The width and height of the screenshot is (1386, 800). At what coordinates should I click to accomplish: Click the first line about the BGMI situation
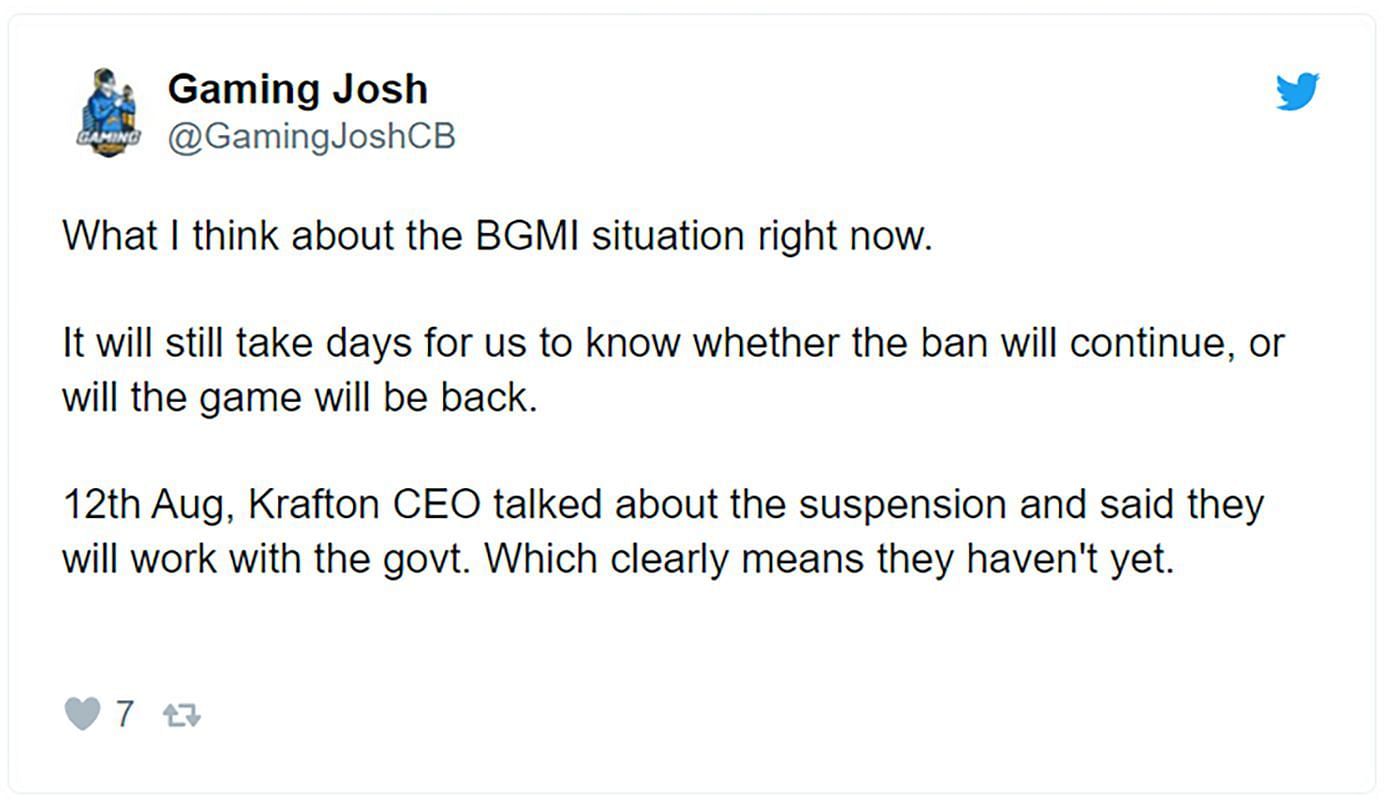(496, 236)
